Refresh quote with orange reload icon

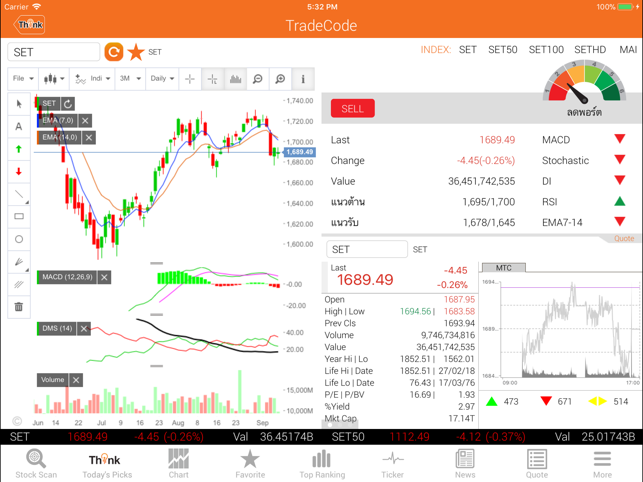114,52
